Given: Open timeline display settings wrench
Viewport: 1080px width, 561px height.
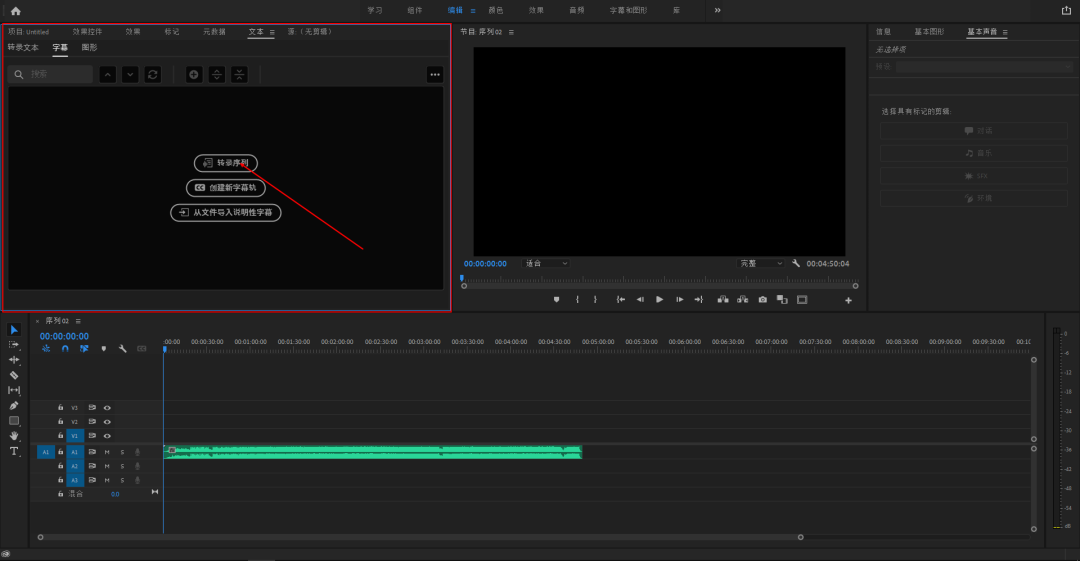Looking at the screenshot, I should pos(123,349).
